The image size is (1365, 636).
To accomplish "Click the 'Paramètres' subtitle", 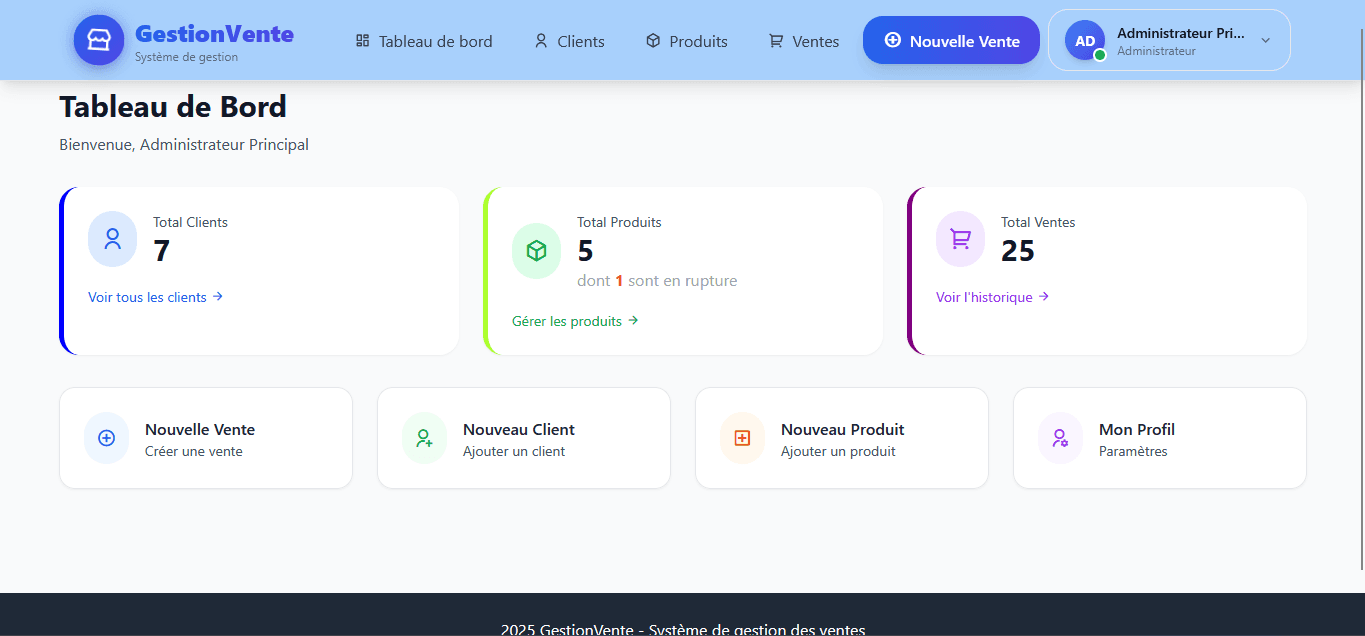I will pyautogui.click(x=1133, y=451).
